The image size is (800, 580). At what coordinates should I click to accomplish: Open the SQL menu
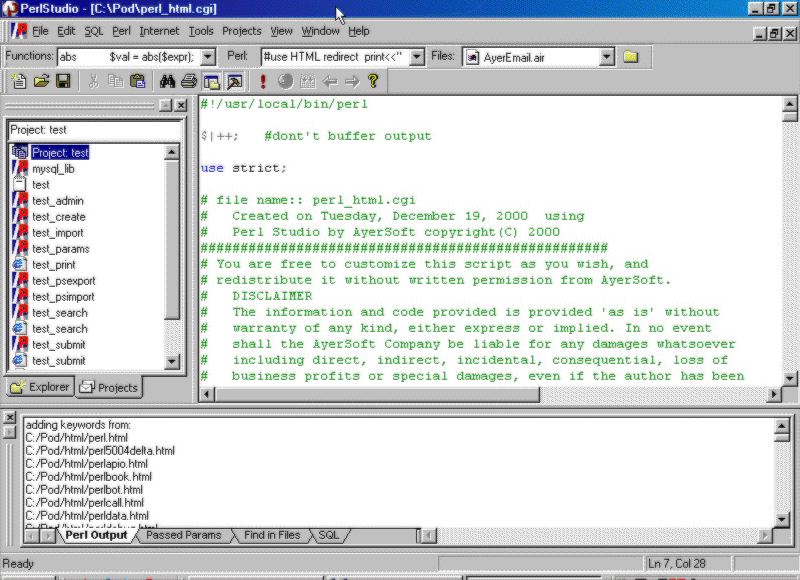click(93, 31)
